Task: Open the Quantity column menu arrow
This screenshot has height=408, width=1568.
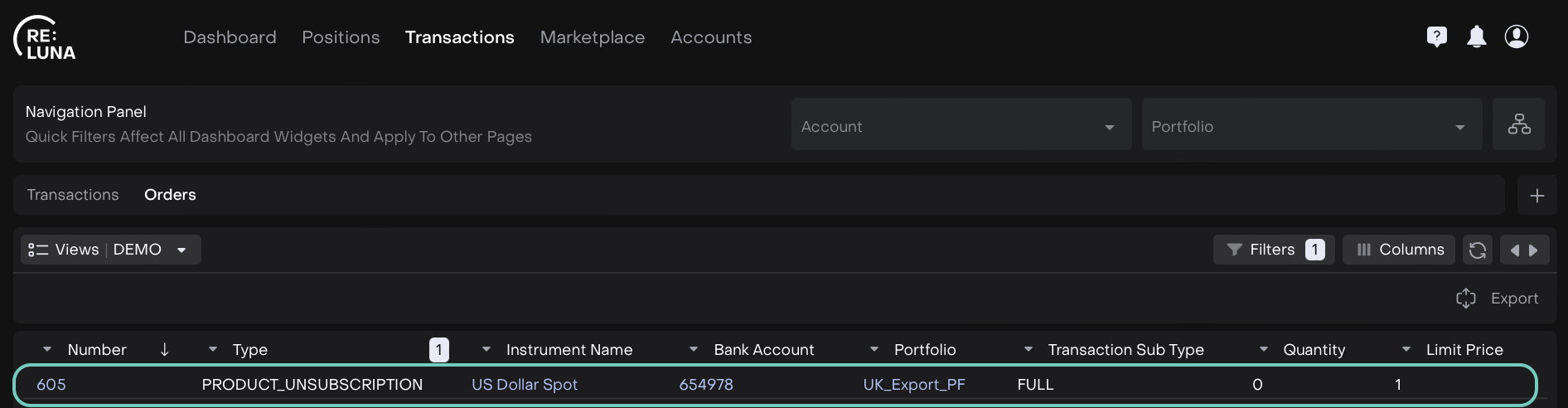Action: pyautogui.click(x=1263, y=350)
